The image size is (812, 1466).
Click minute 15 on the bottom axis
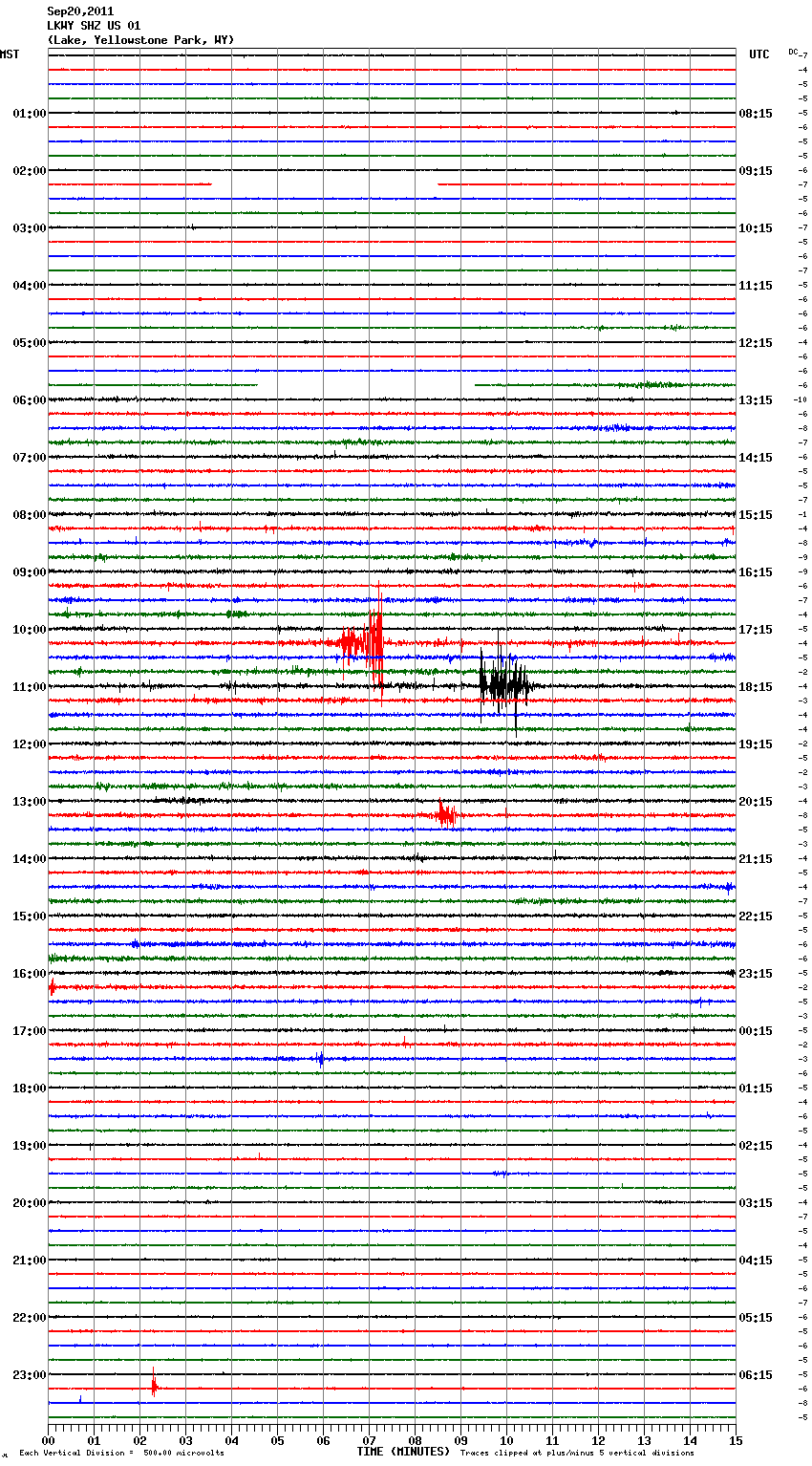coord(736,1440)
